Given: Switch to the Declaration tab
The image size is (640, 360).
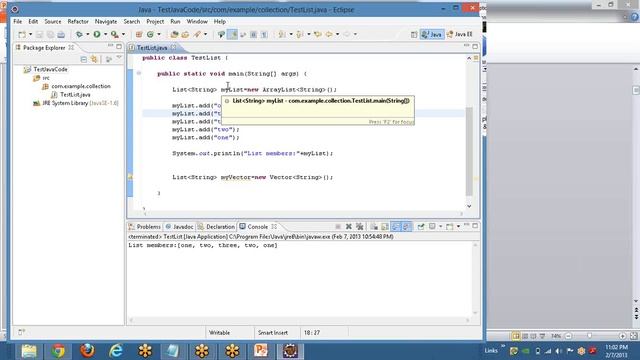Looking at the screenshot, I should pos(216,227).
